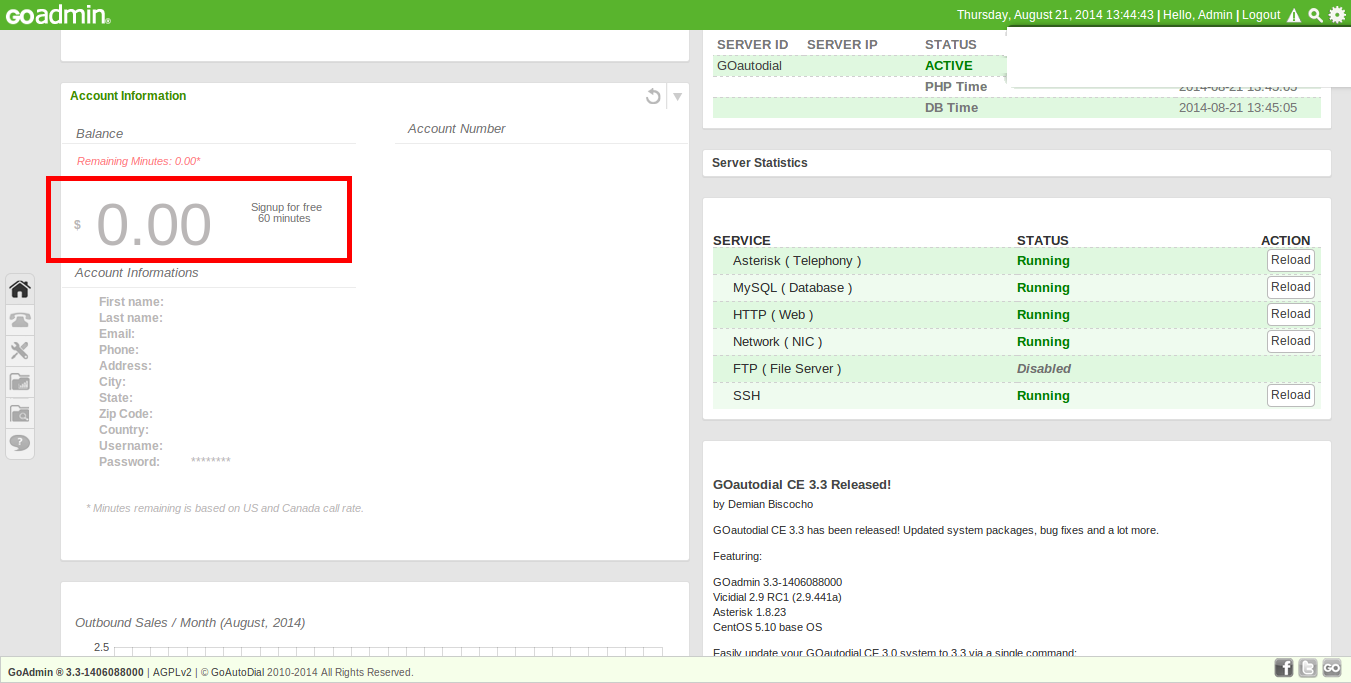Open the AGPLv2 license link
Image resolution: width=1351 pixels, height=683 pixels.
pyautogui.click(x=171, y=672)
